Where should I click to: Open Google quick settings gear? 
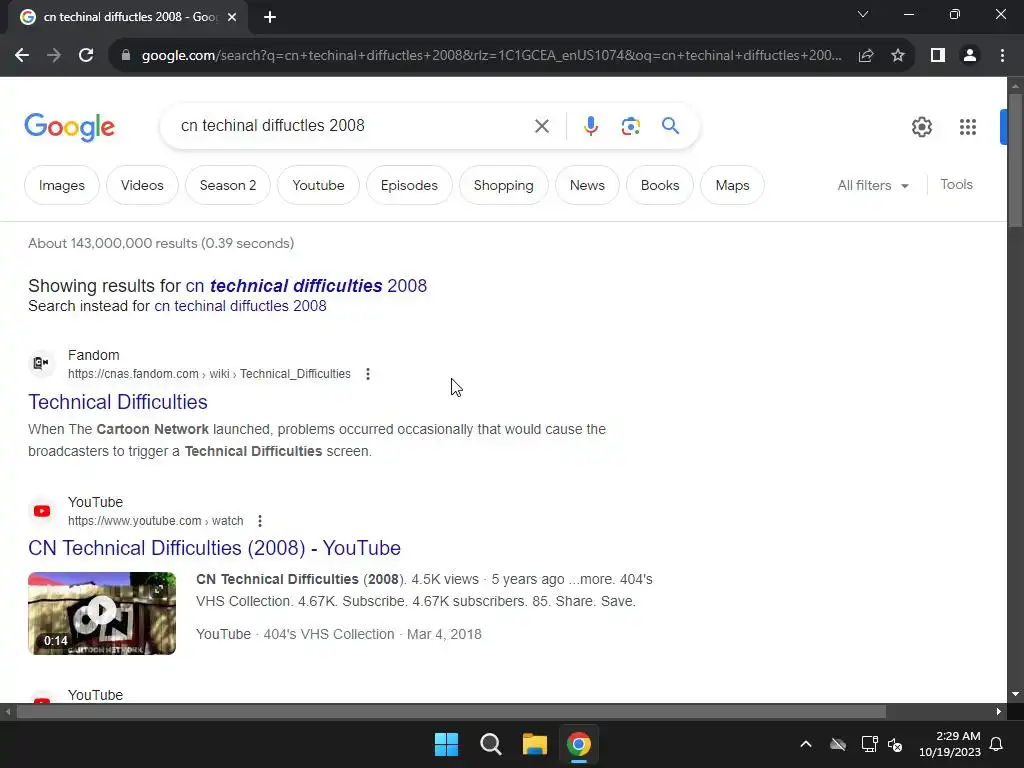click(921, 127)
